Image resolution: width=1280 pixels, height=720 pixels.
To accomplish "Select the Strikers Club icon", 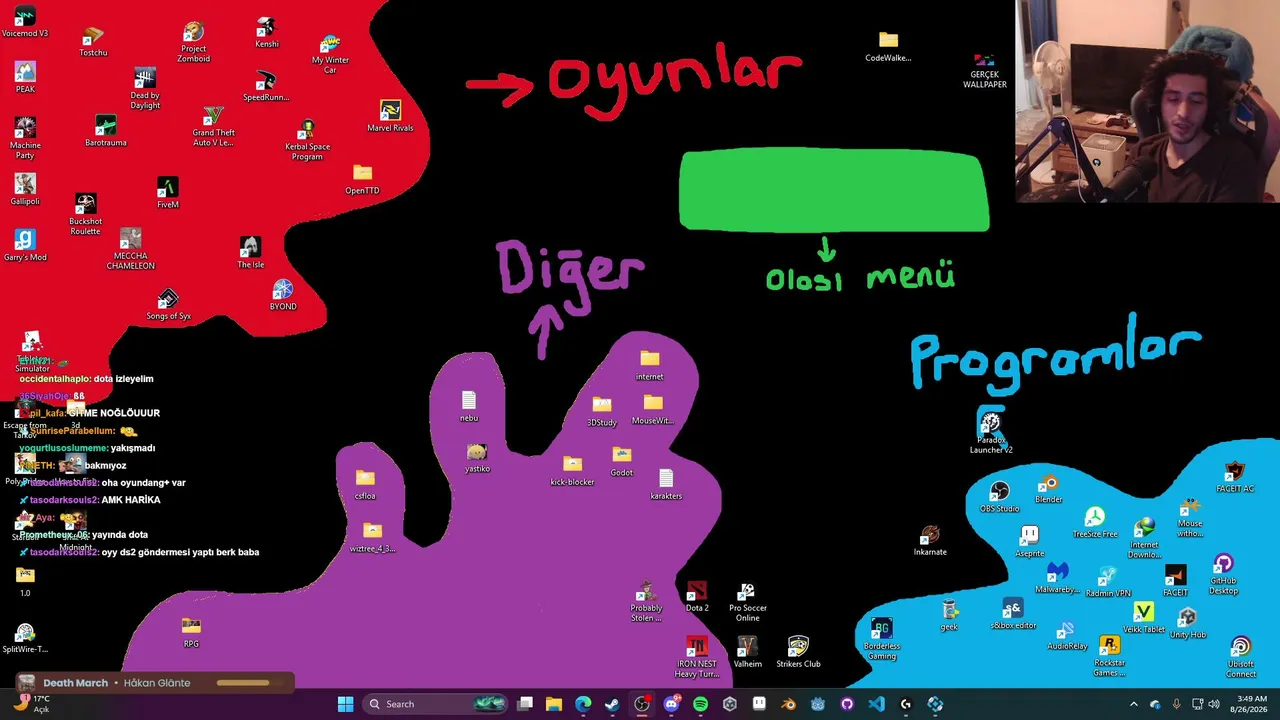I will click(x=798, y=653).
